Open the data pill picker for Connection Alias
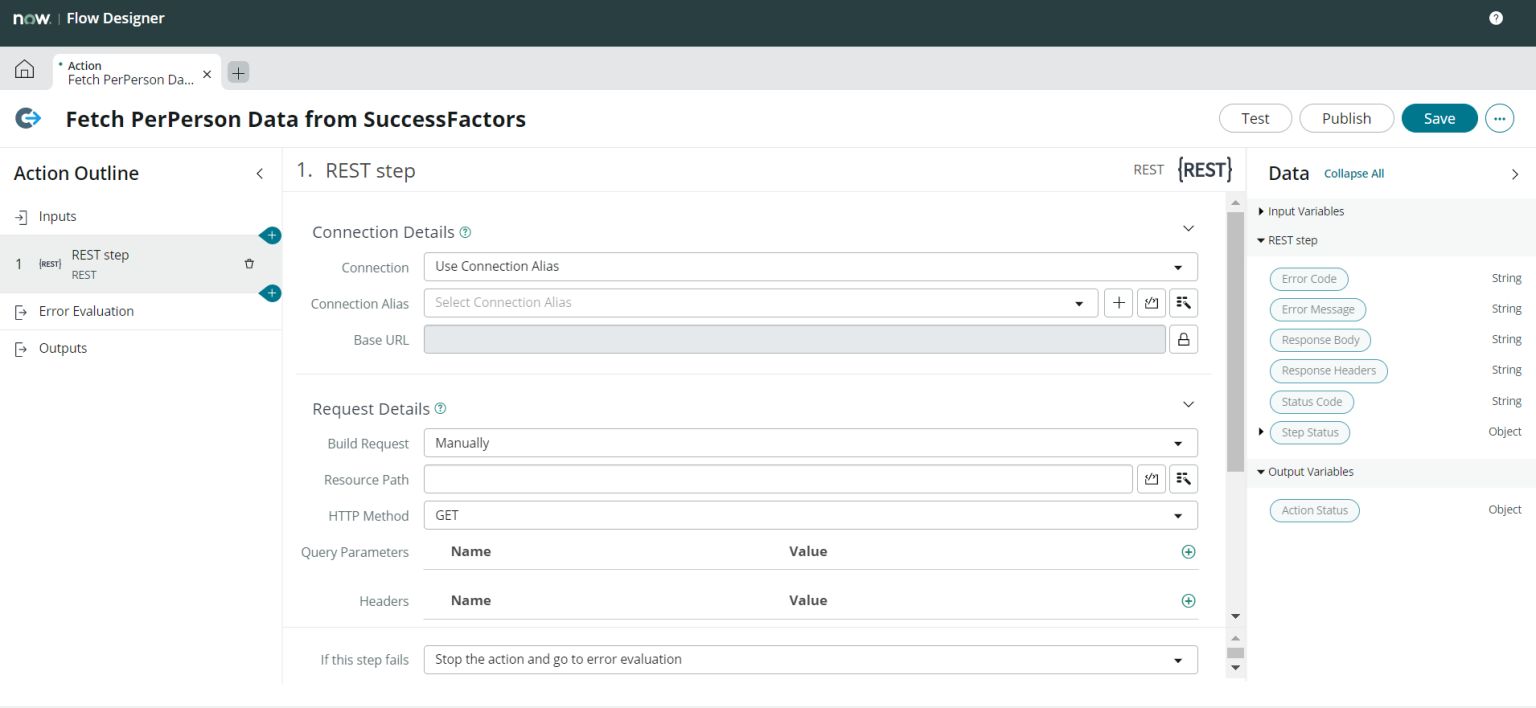The image size is (1536, 708). pos(1183,302)
